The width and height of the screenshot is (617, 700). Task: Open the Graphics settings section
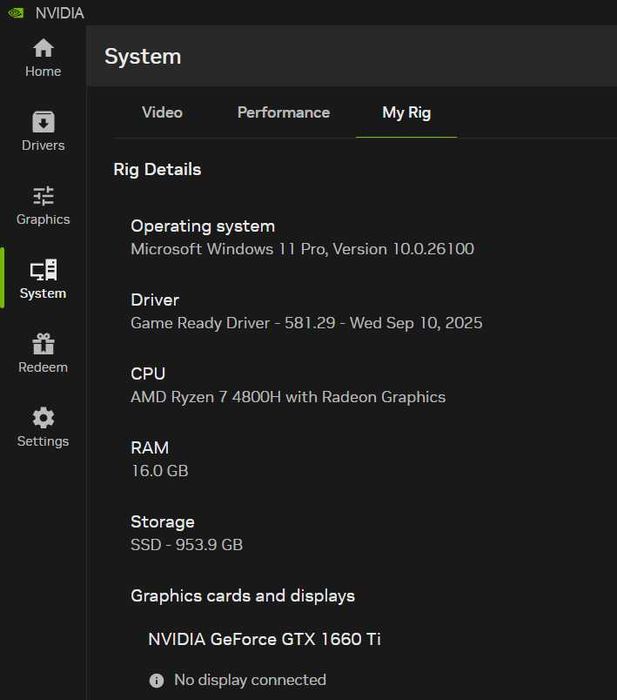coord(43,206)
